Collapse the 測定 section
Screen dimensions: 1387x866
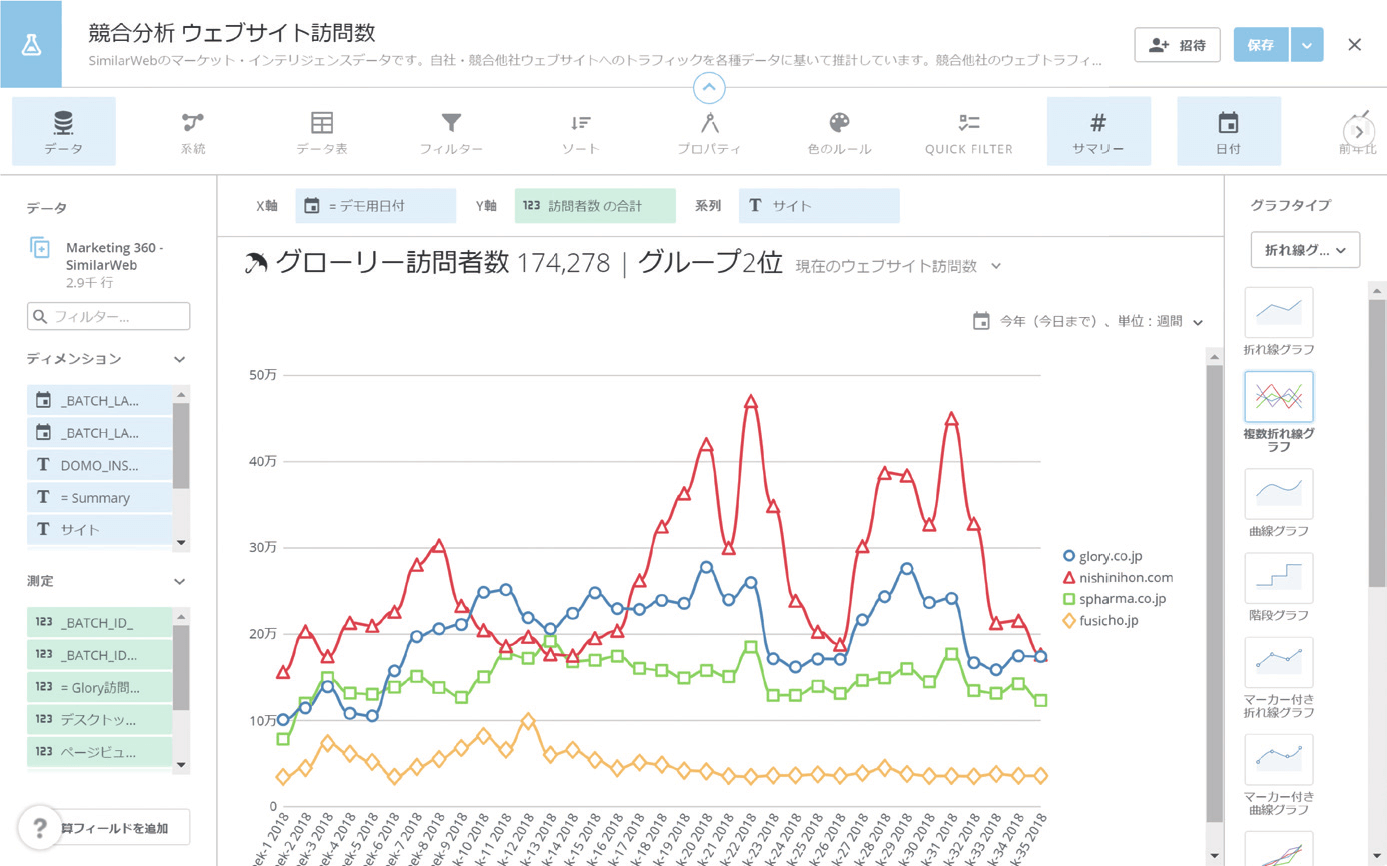pyautogui.click(x=179, y=581)
